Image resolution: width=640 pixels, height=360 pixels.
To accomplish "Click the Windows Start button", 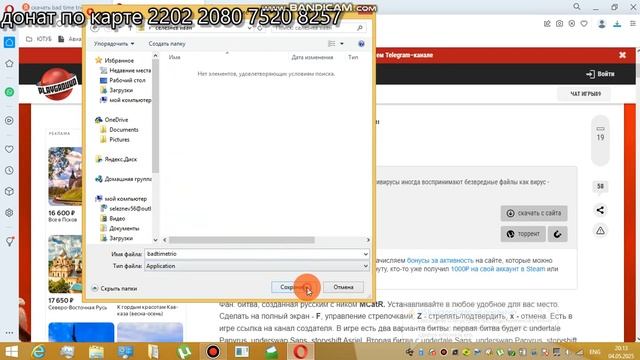I will (11, 351).
